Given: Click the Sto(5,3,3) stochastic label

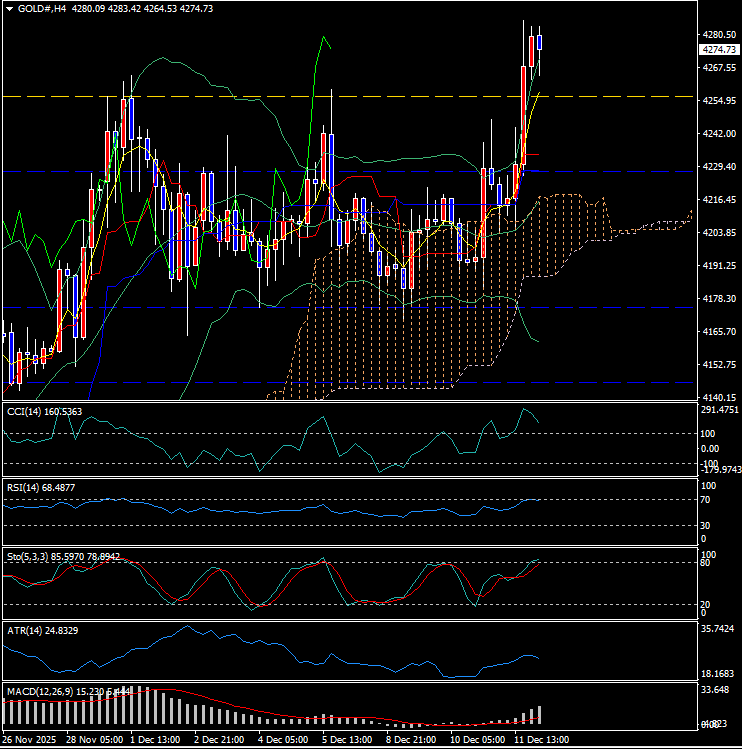Looking at the screenshot, I should pos(27,555).
